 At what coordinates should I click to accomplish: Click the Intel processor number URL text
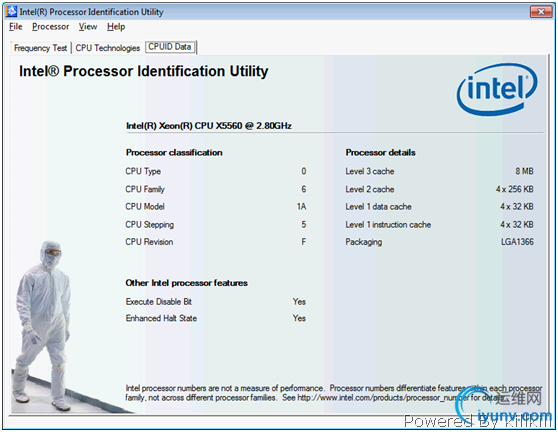pos(383,397)
